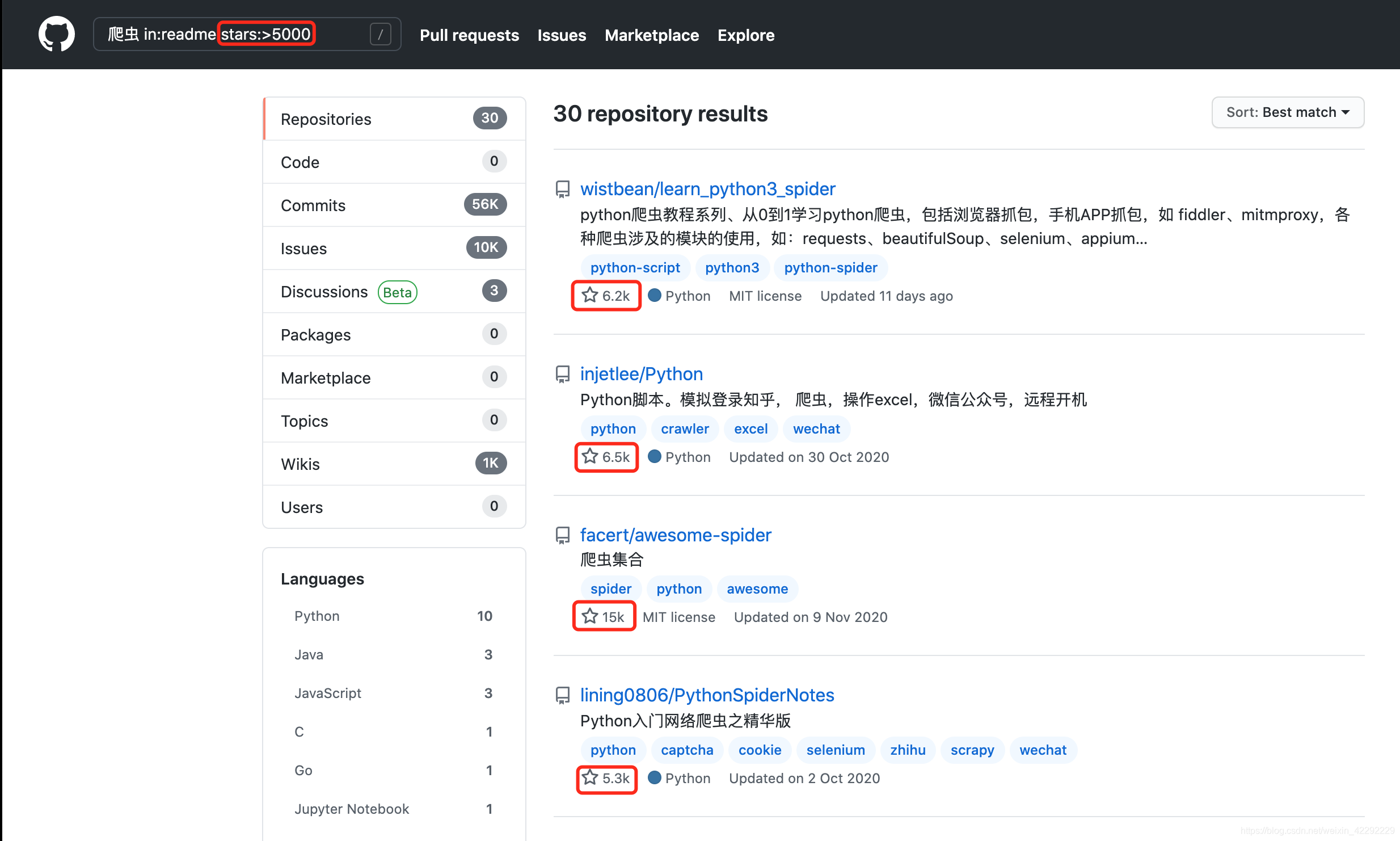This screenshot has height=841, width=1400.
Task: Click the Python language color dot under injetlee/Python
Action: point(654,457)
